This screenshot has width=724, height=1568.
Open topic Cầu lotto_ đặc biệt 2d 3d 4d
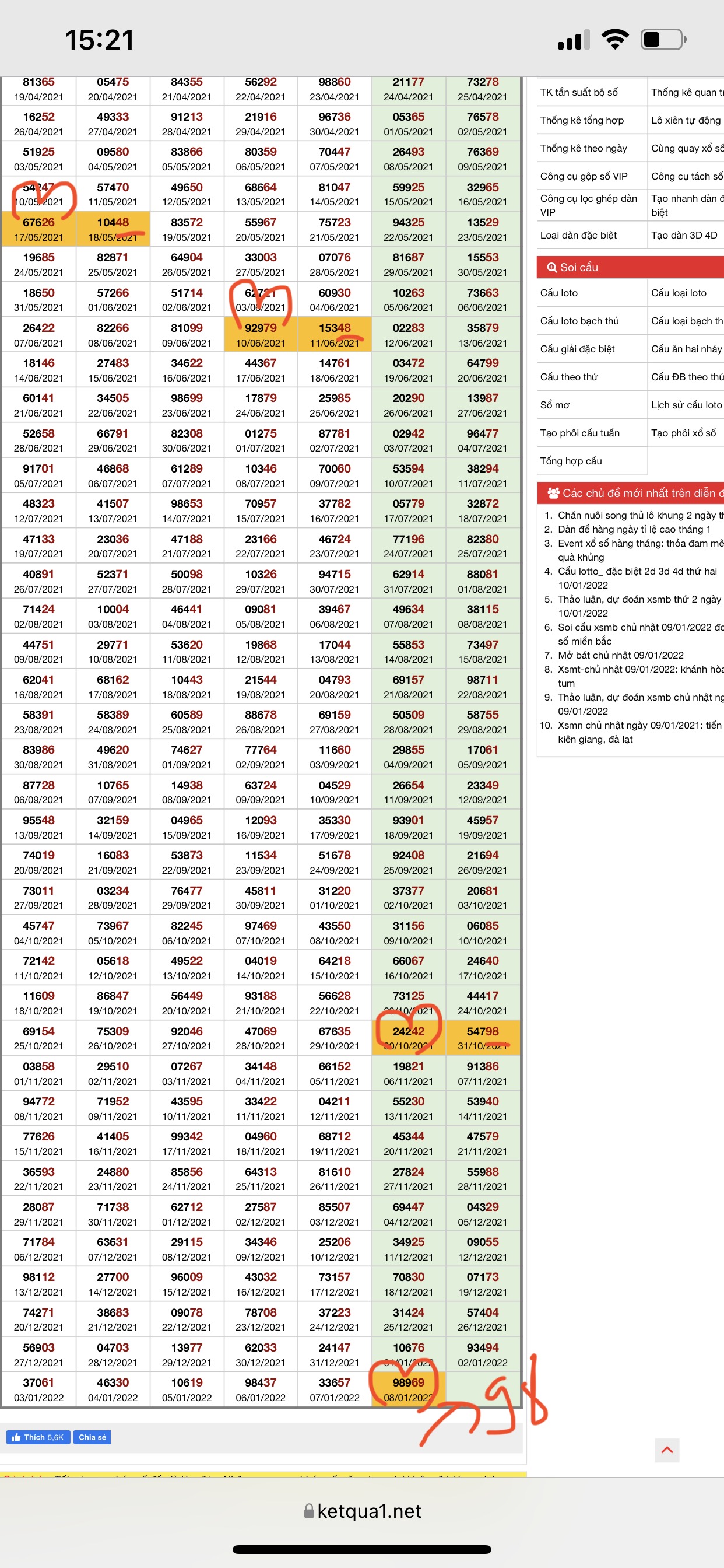[x=638, y=577]
